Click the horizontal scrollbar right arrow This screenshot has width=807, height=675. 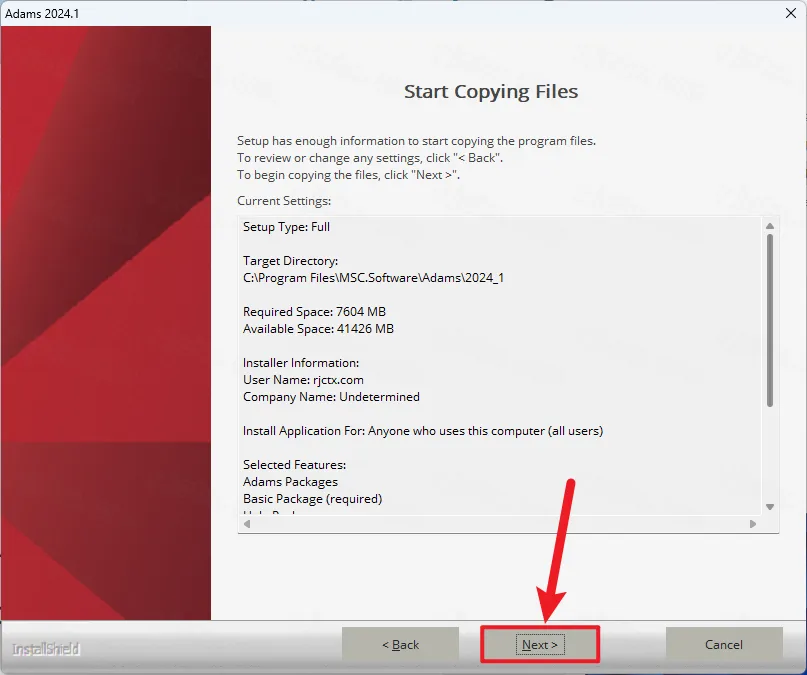point(753,523)
